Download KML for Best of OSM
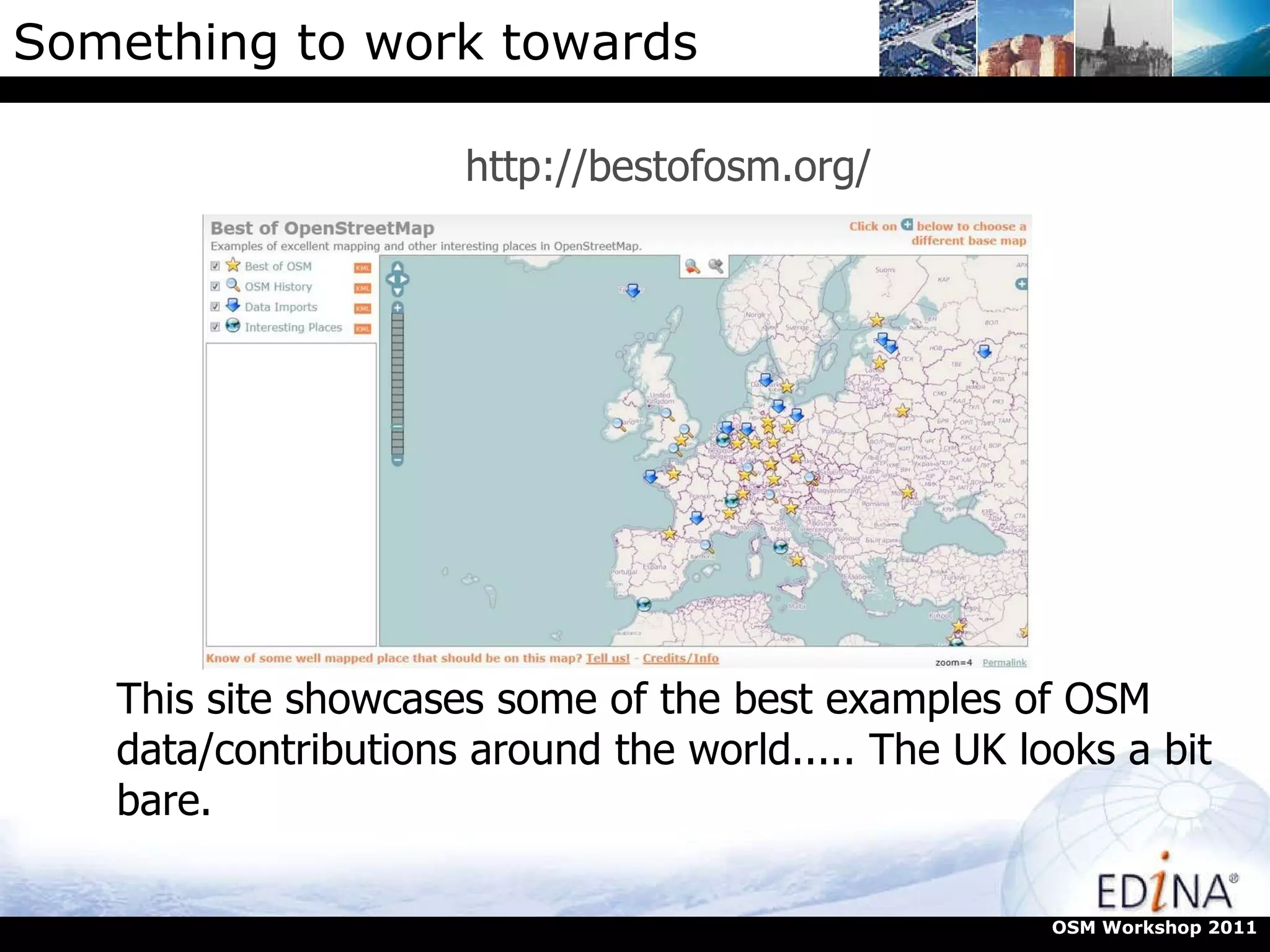1270x952 pixels. [362, 268]
